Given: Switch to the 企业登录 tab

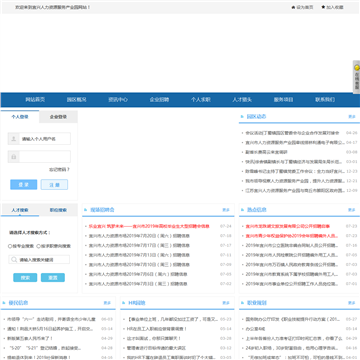Looking at the screenshot, I should click(58, 117).
